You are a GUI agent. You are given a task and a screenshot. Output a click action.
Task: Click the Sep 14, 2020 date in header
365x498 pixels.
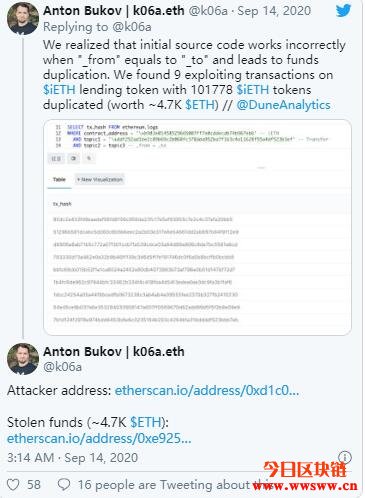point(274,11)
